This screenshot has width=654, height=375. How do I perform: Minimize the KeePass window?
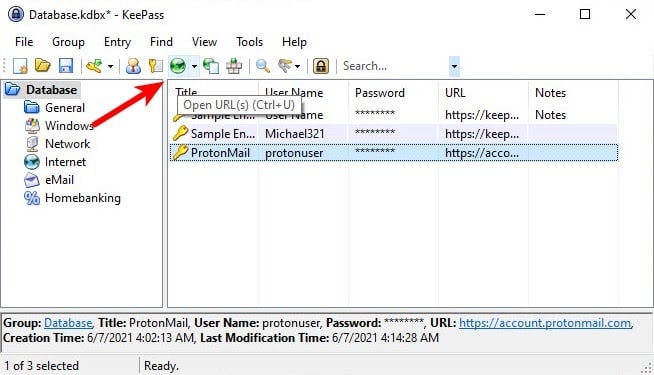(540, 14)
